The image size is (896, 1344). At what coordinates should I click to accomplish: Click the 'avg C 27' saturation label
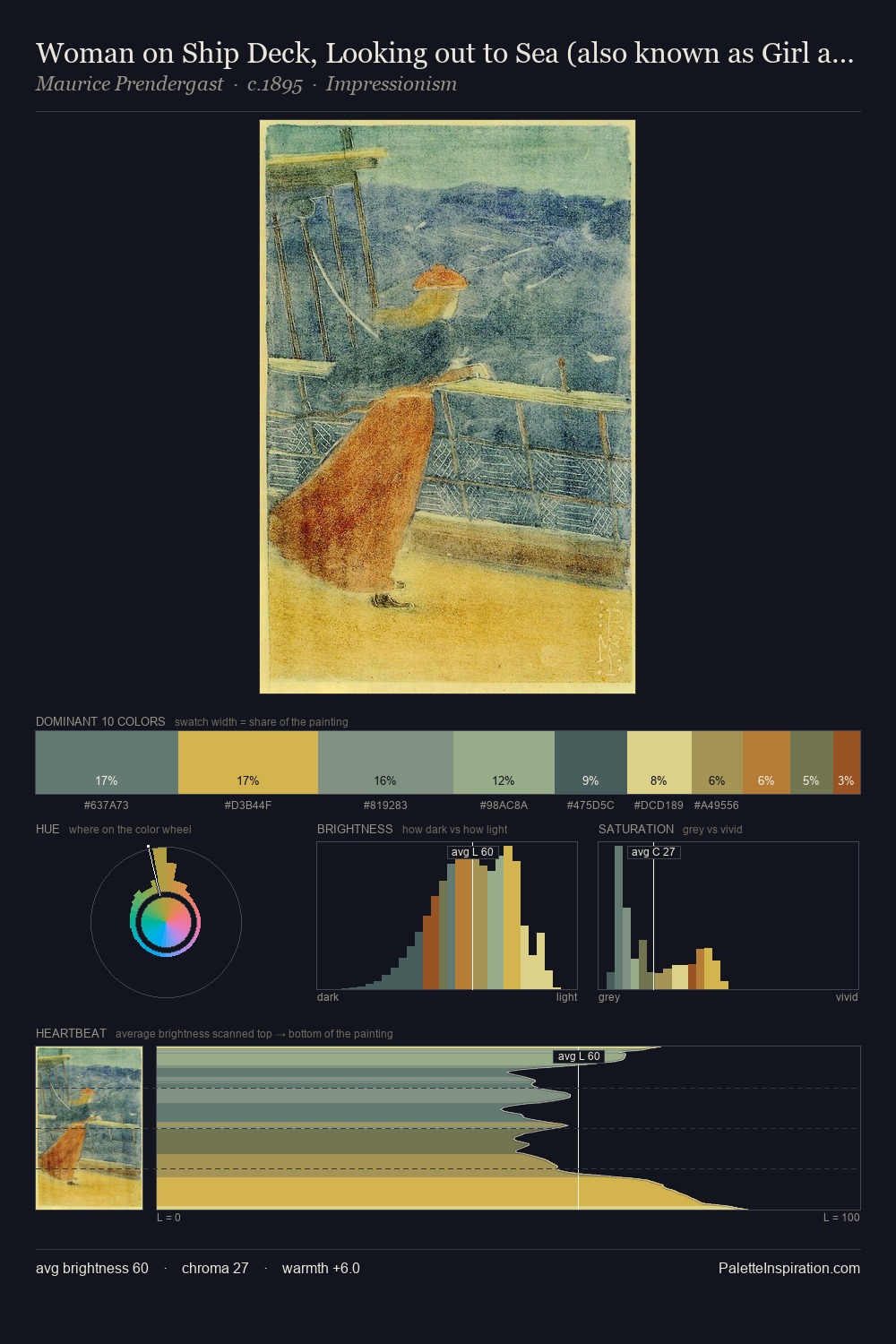(x=653, y=852)
